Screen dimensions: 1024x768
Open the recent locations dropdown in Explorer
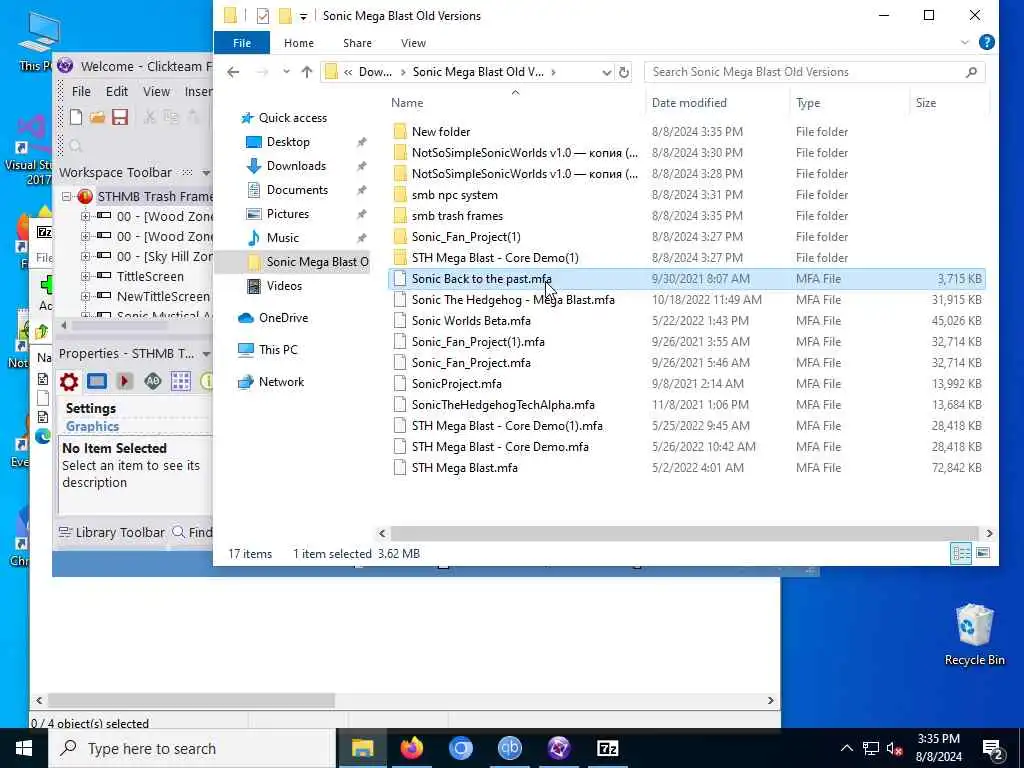[286, 72]
